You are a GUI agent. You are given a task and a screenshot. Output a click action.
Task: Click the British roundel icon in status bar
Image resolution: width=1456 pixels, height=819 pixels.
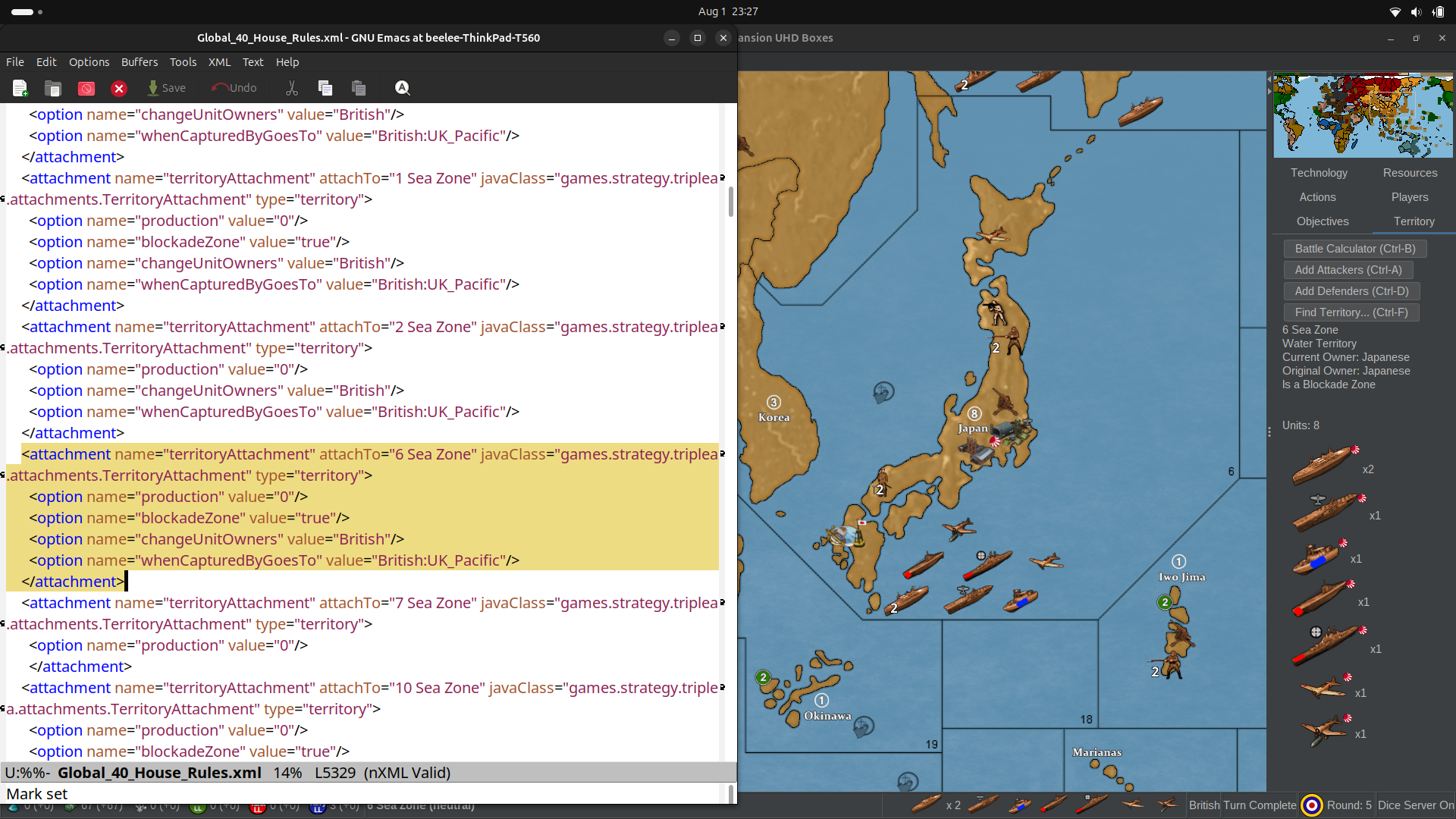pyautogui.click(x=1312, y=805)
